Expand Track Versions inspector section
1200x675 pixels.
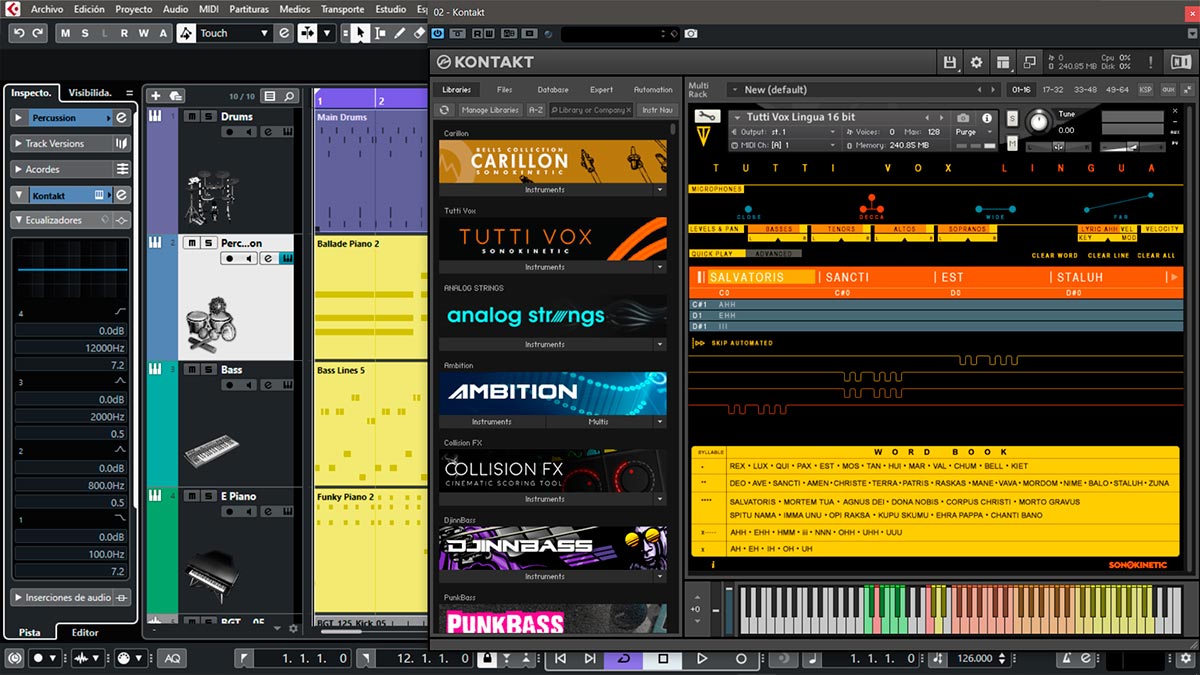click(19, 144)
